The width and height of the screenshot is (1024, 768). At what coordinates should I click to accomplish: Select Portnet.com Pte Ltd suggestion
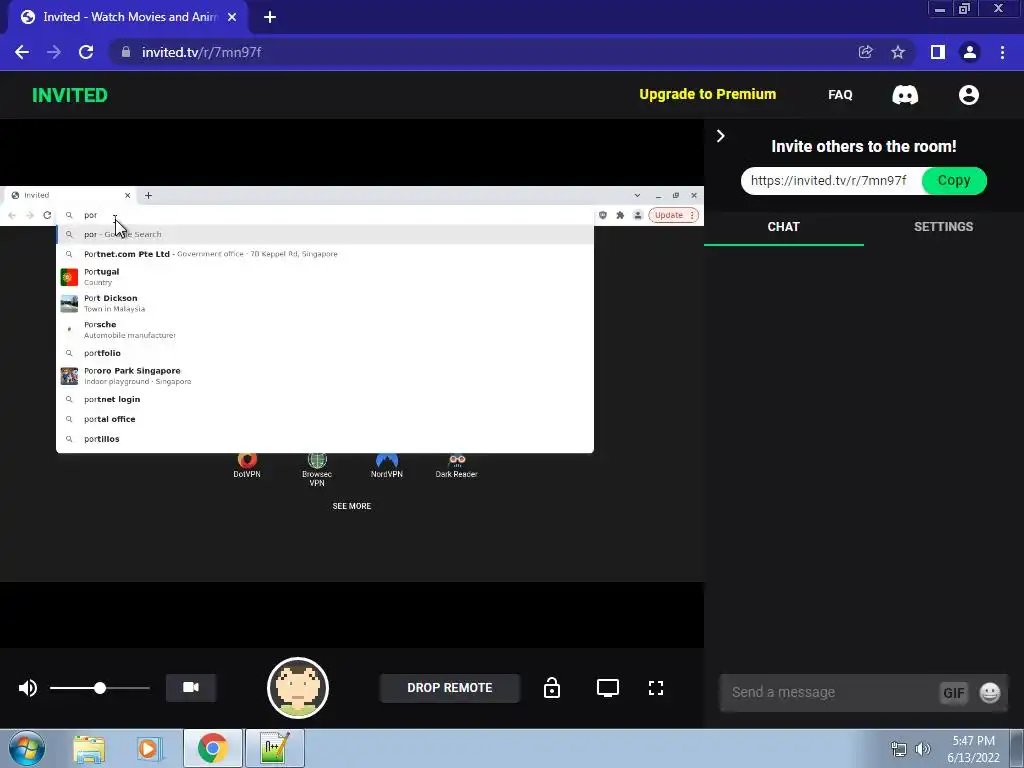pos(325,254)
